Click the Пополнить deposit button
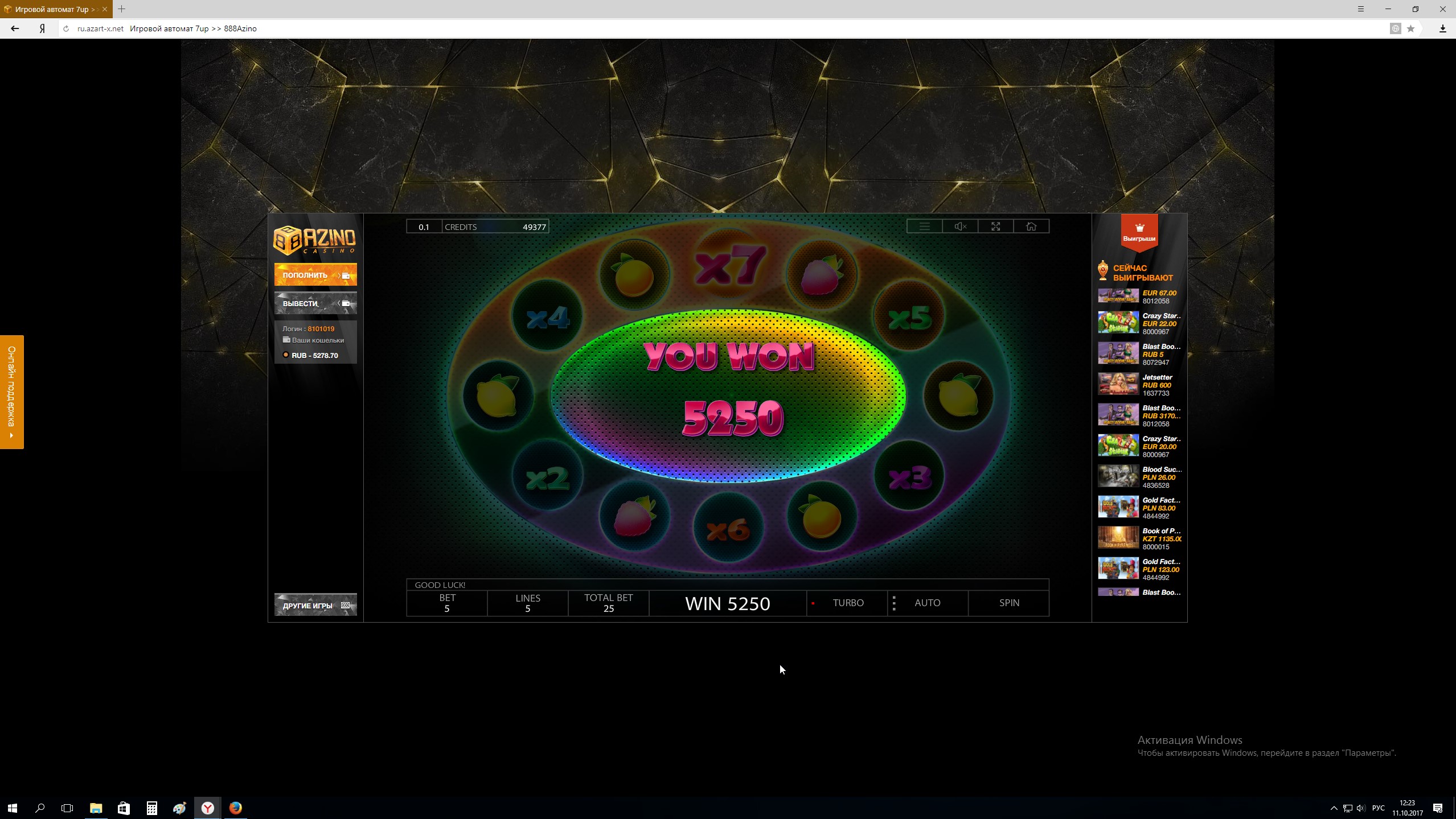This screenshot has width=1456, height=819. [x=315, y=275]
